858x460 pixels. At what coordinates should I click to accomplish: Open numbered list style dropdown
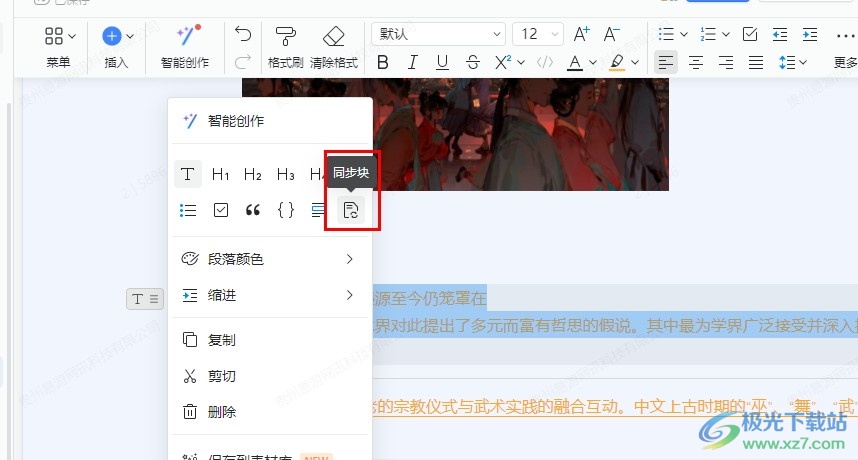pyautogui.click(x=726, y=34)
